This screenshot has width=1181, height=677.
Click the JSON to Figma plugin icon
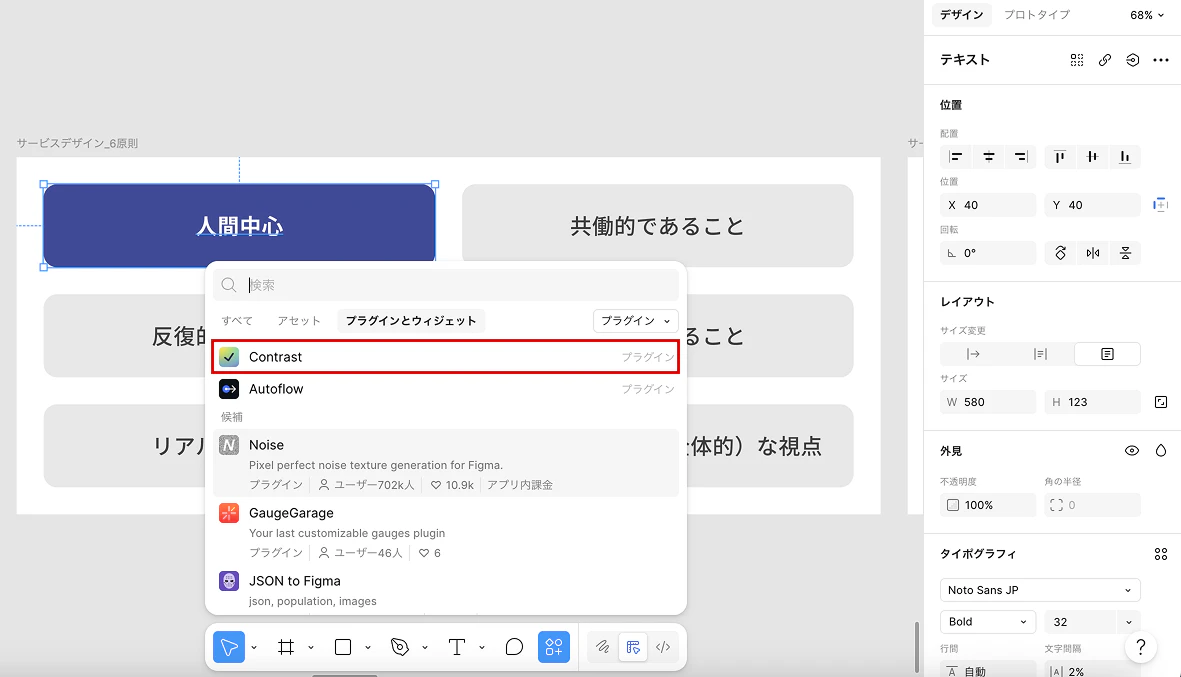[229, 581]
